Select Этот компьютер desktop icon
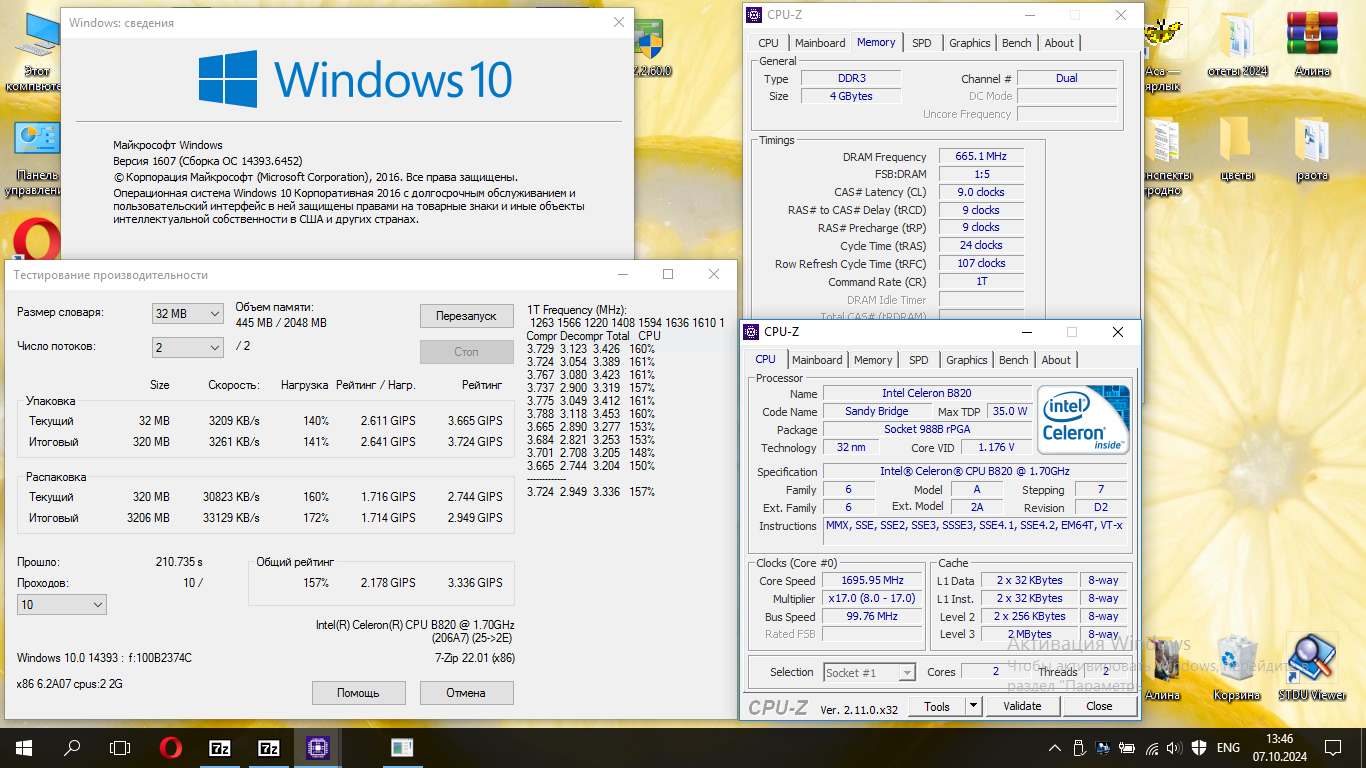This screenshot has width=1366, height=768. click(36, 52)
